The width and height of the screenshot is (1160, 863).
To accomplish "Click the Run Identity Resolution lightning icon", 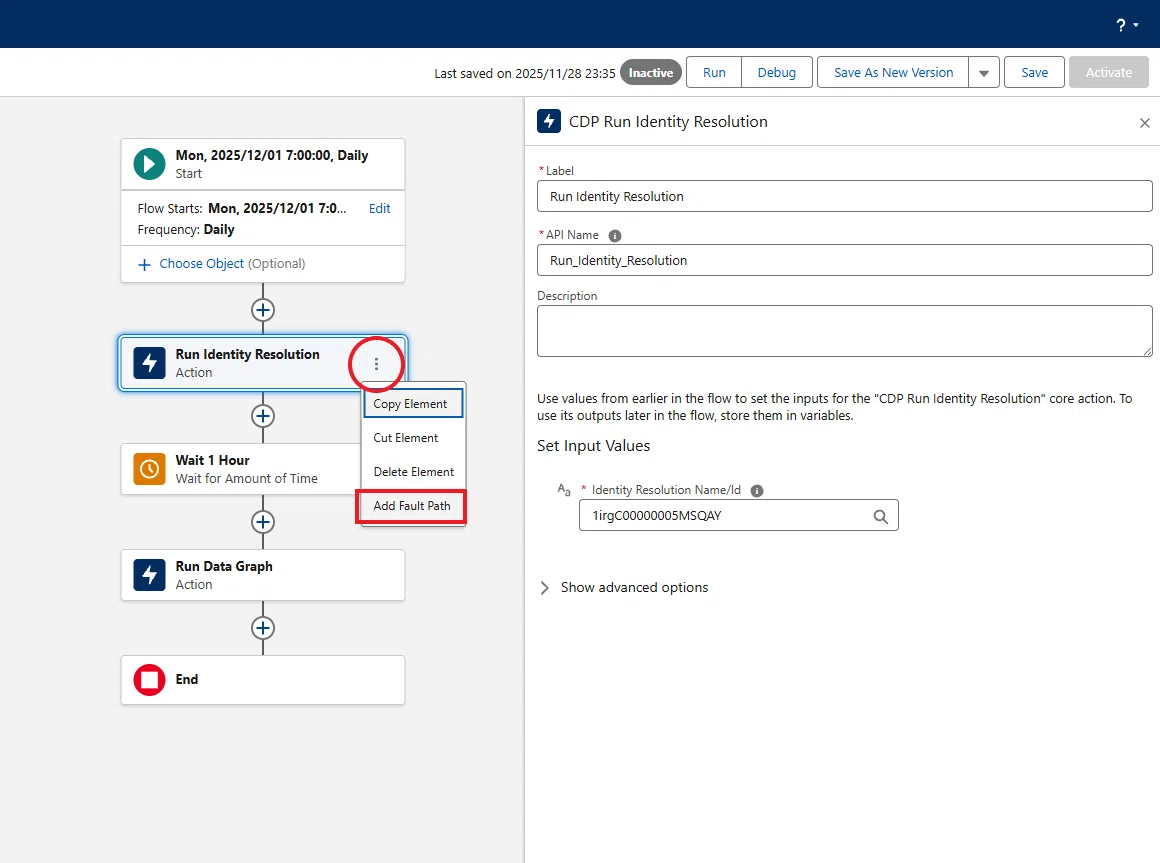I will 149,363.
